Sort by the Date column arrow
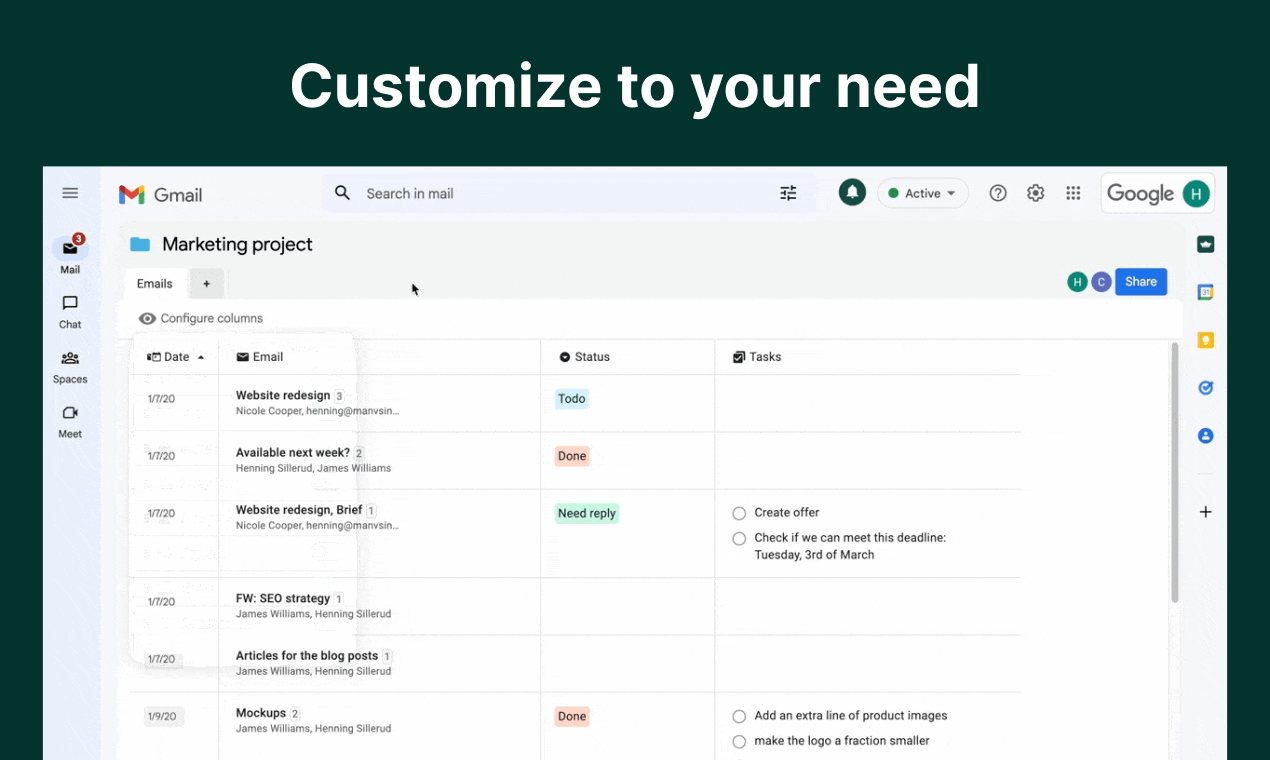 pyautogui.click(x=201, y=357)
